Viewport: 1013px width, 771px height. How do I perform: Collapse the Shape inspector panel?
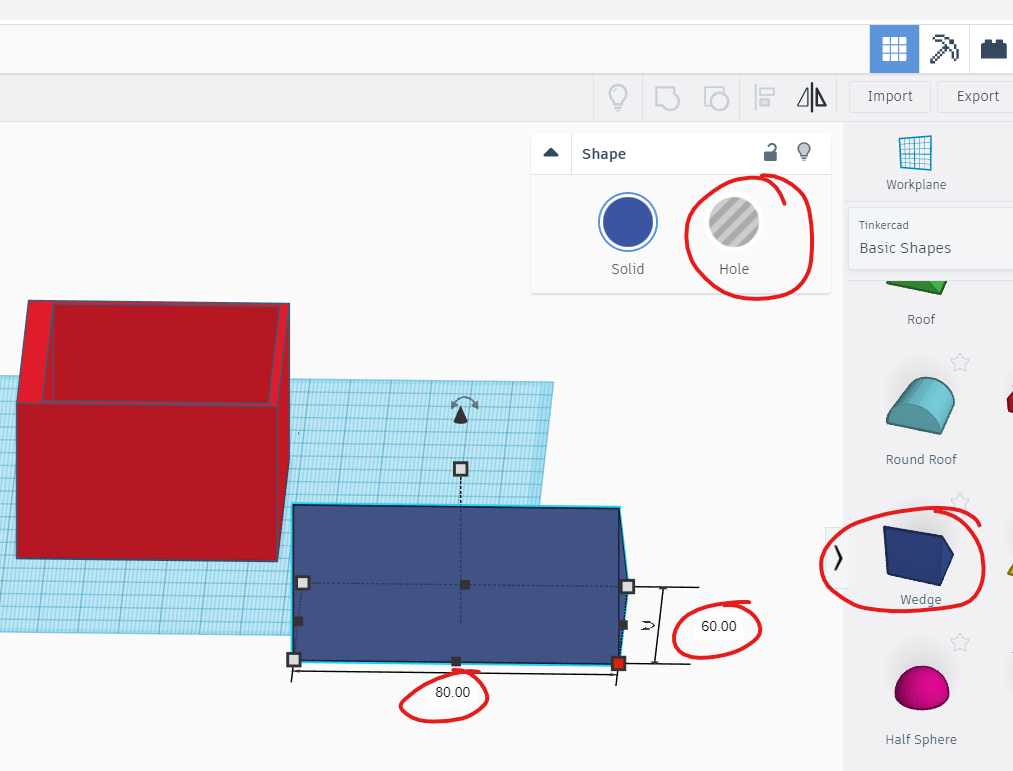click(551, 153)
